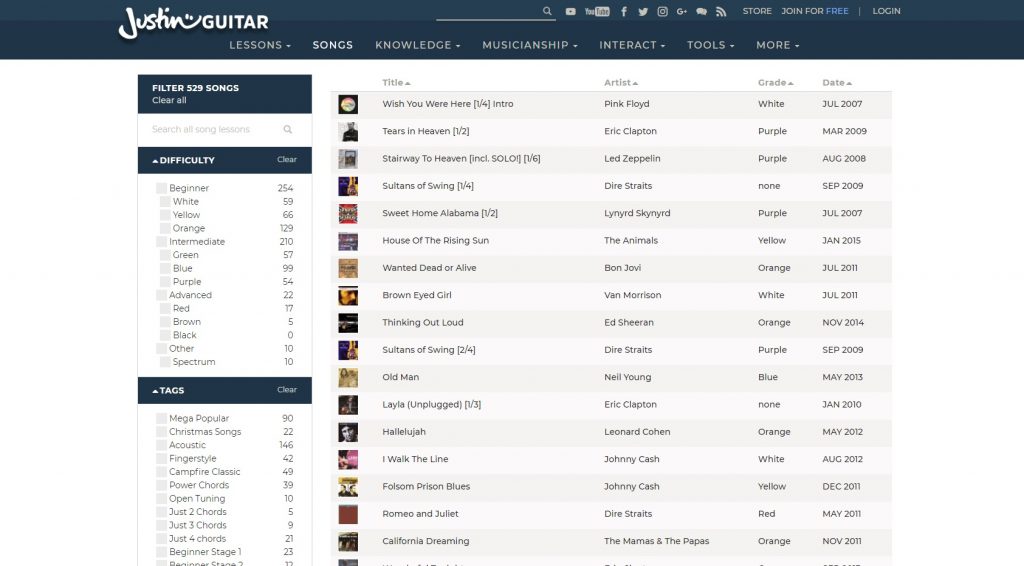Open the Knowledge dropdown menu
Image resolution: width=1024 pixels, height=566 pixels.
418,45
